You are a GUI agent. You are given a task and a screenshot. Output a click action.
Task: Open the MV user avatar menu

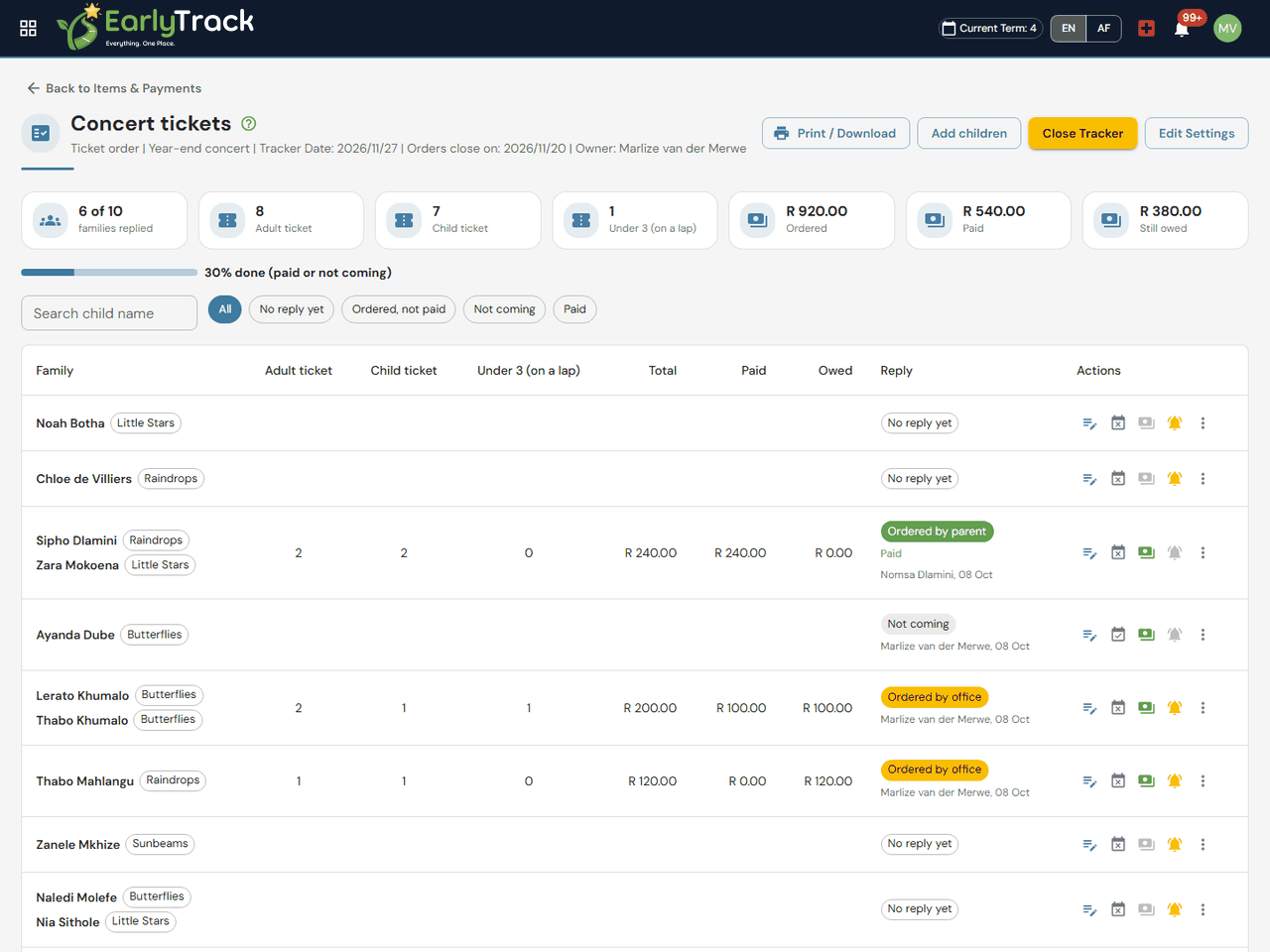1227,28
